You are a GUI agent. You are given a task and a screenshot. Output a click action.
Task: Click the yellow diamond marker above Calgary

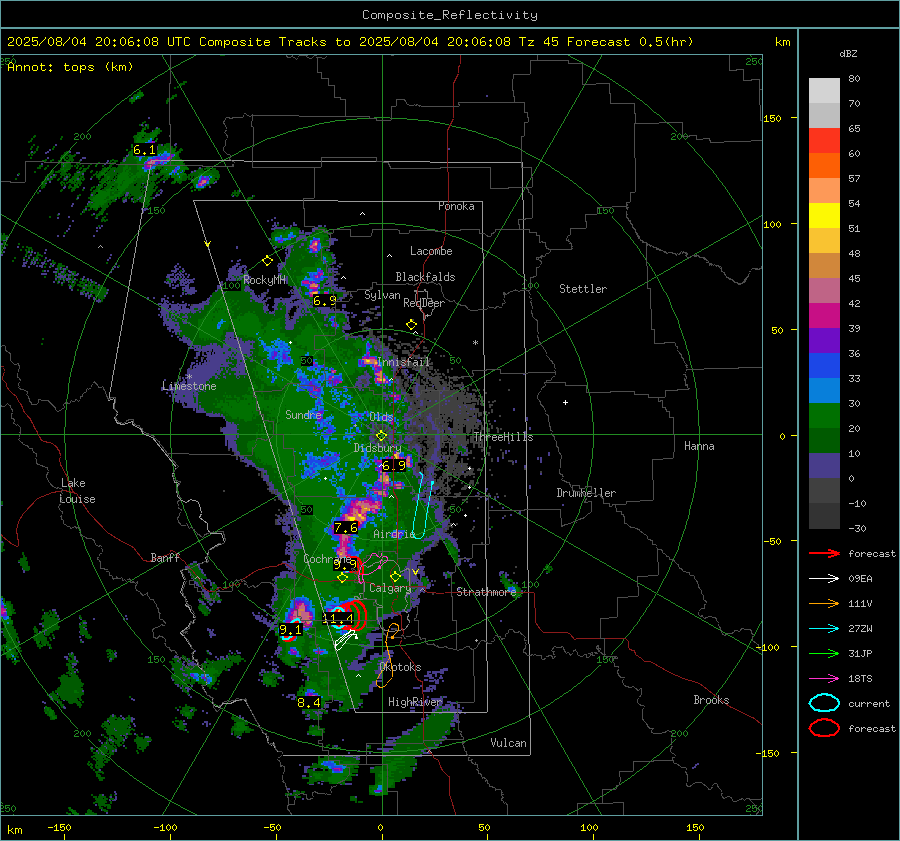(395, 576)
